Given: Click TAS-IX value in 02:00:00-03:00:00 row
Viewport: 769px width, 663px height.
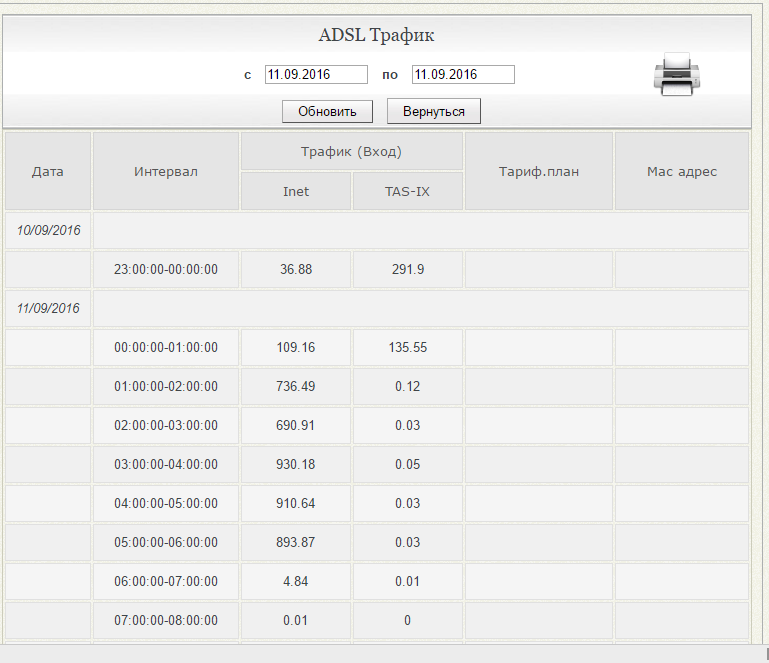Looking at the screenshot, I should 408,425.
